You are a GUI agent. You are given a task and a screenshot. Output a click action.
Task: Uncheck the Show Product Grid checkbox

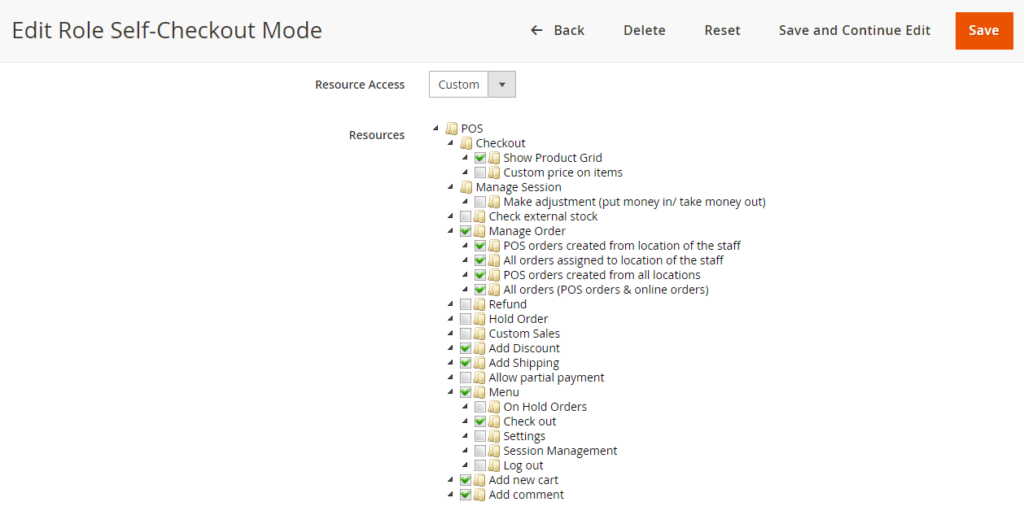coord(480,158)
